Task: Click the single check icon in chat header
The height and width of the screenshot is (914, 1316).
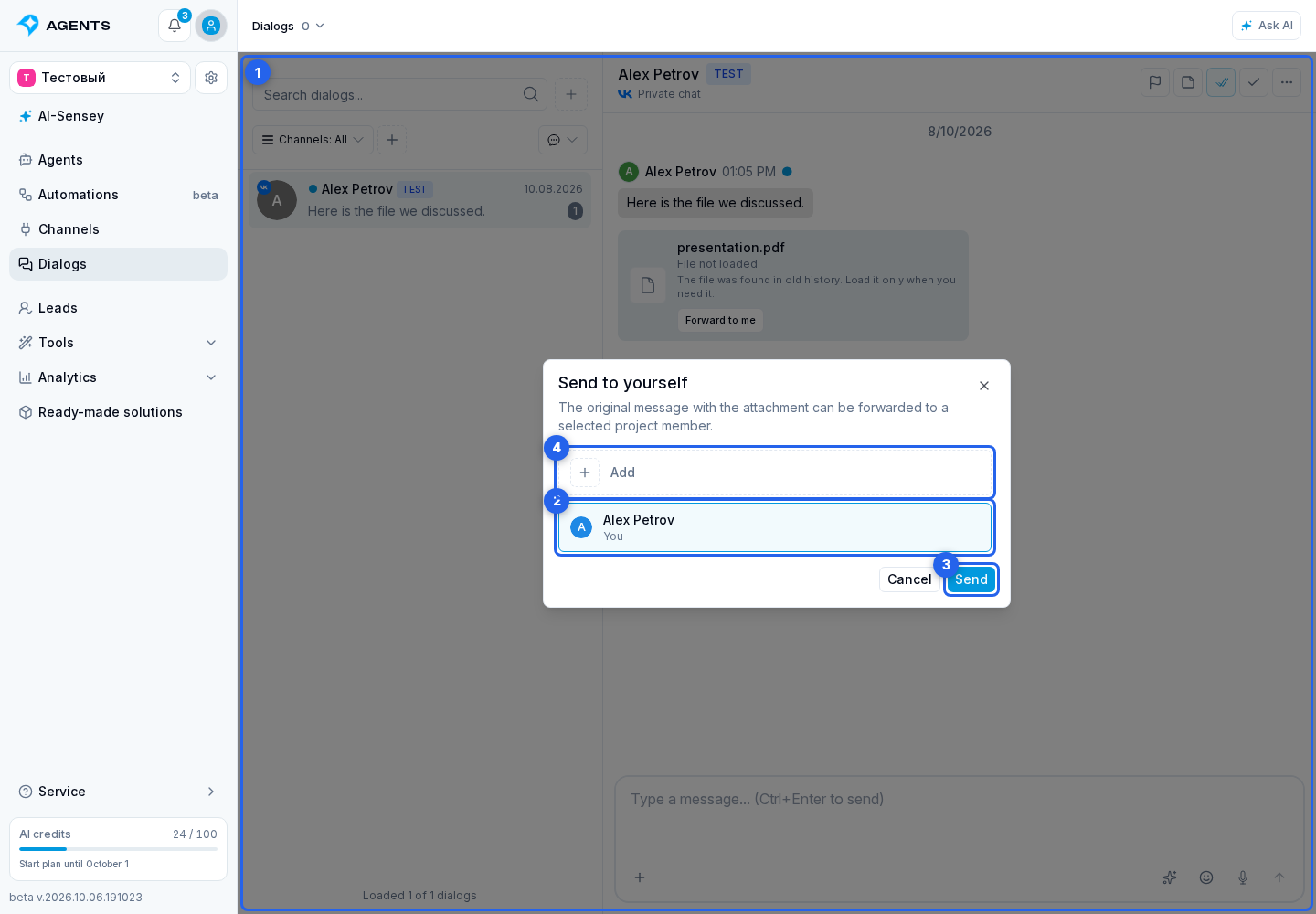Action: [1254, 82]
